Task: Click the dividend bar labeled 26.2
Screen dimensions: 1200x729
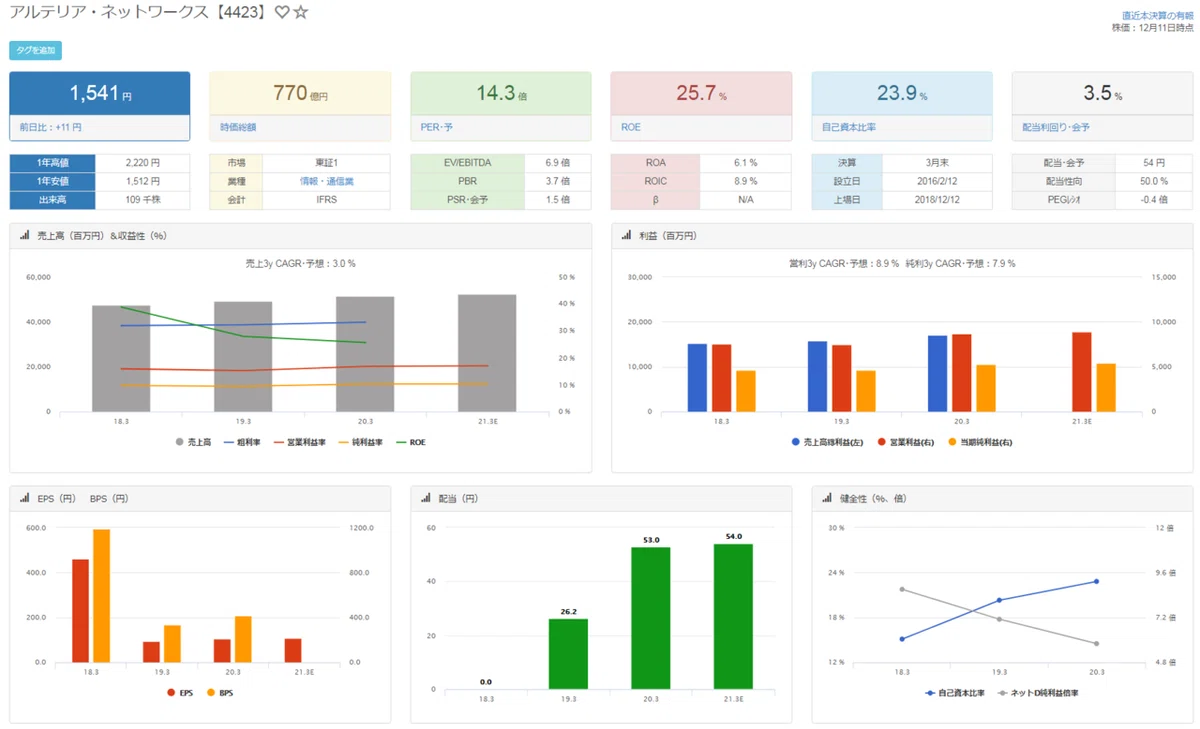Action: click(x=569, y=654)
